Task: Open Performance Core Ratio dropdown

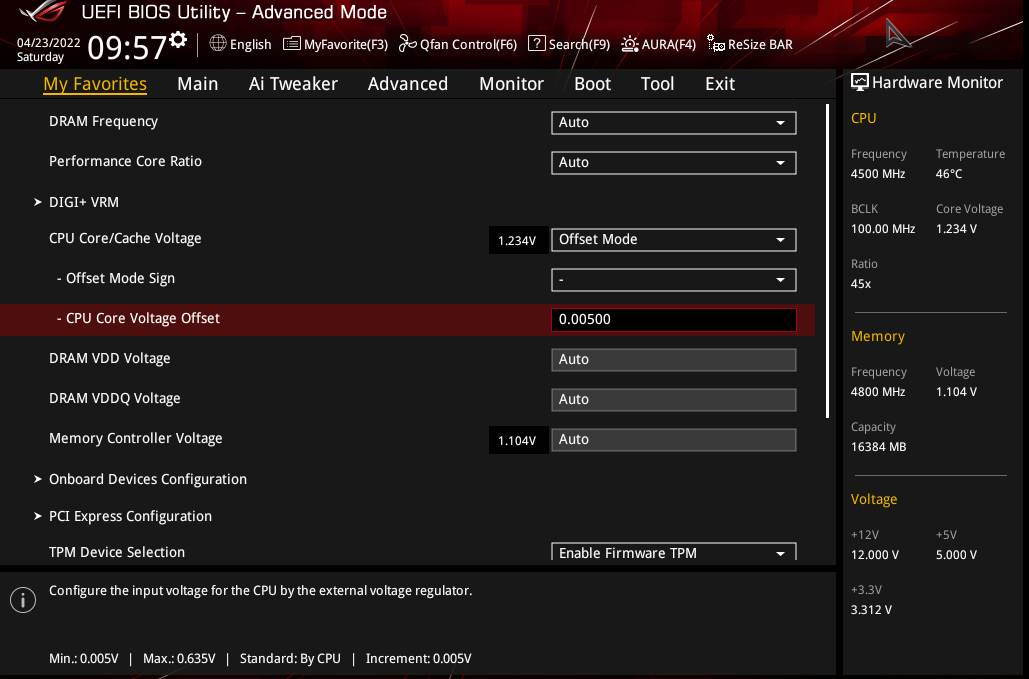Action: pos(673,163)
